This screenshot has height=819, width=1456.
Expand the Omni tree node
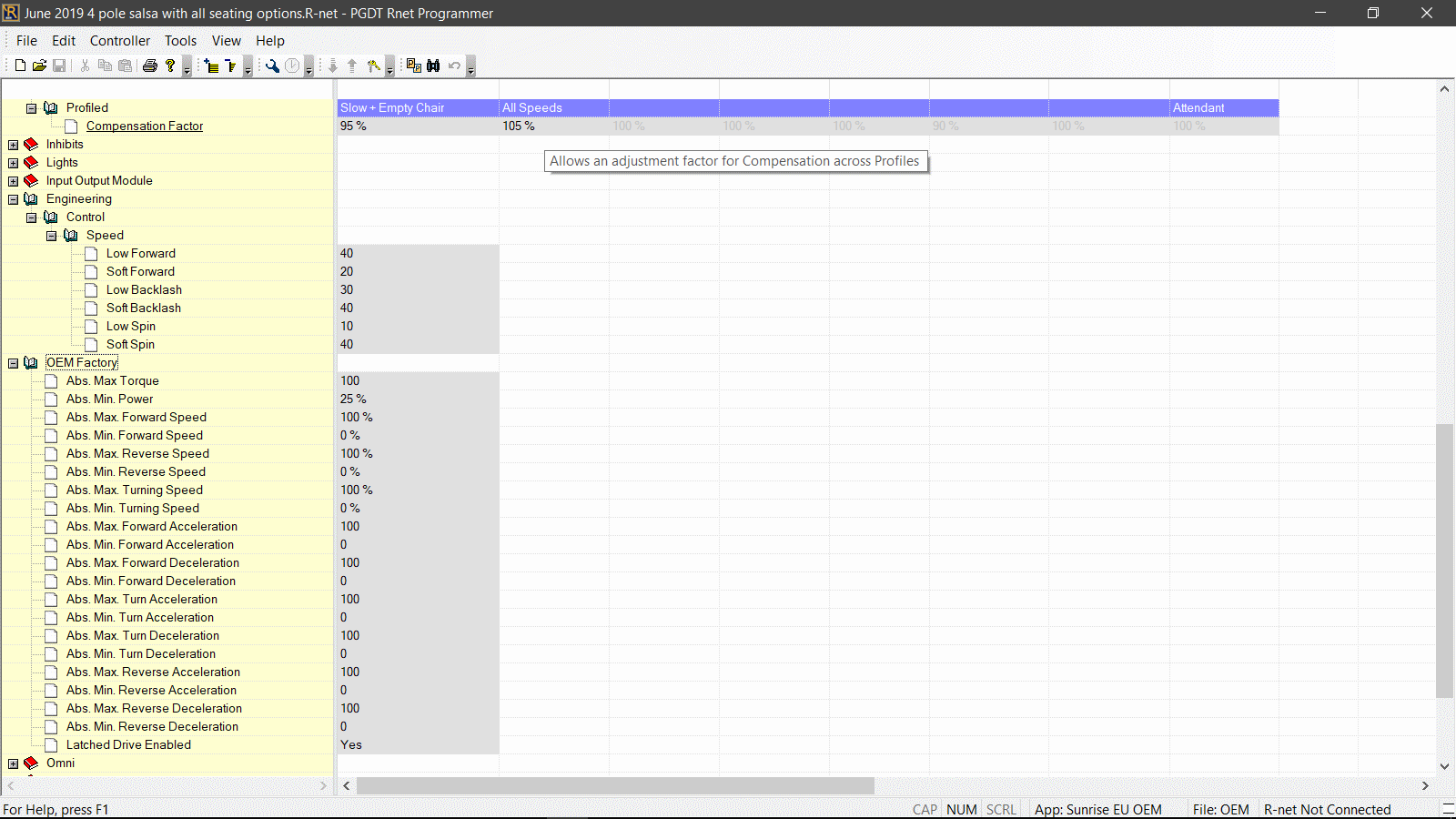click(x=14, y=763)
